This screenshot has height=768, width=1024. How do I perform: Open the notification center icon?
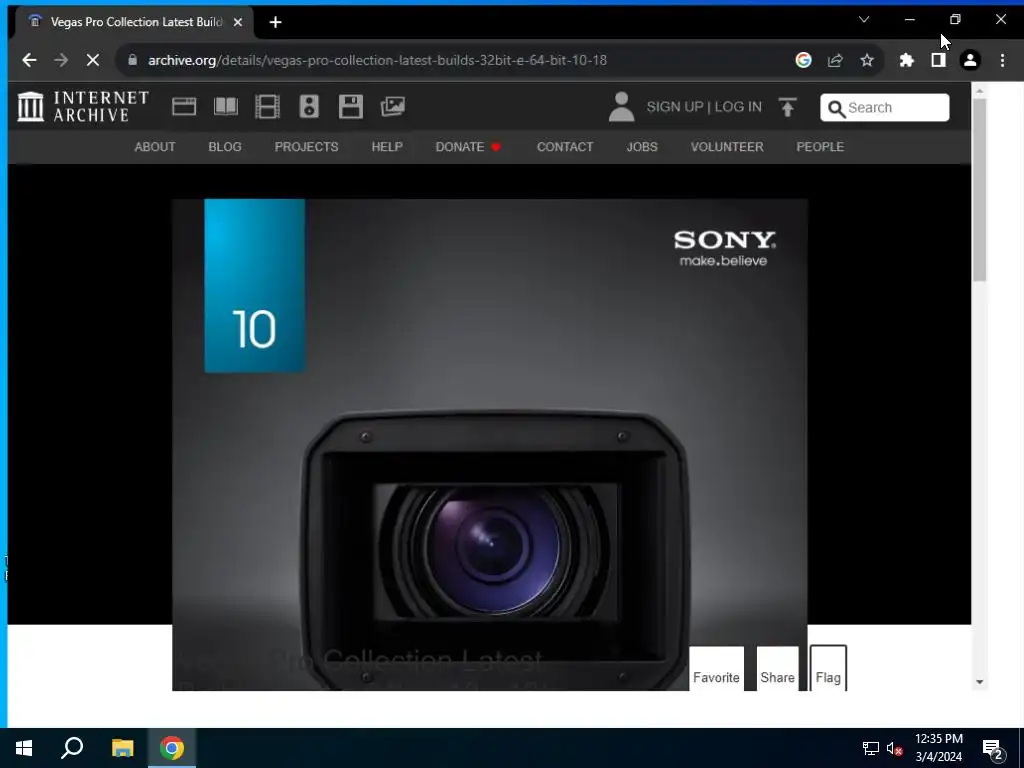[x=993, y=748]
